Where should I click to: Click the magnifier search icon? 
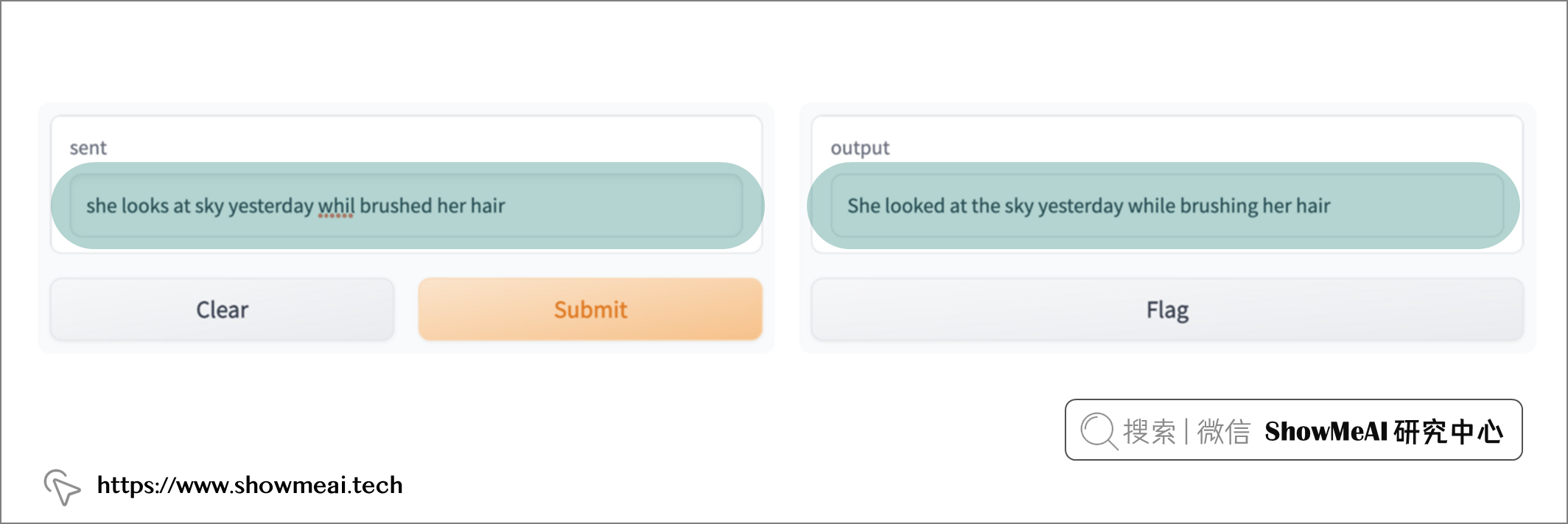(1098, 430)
